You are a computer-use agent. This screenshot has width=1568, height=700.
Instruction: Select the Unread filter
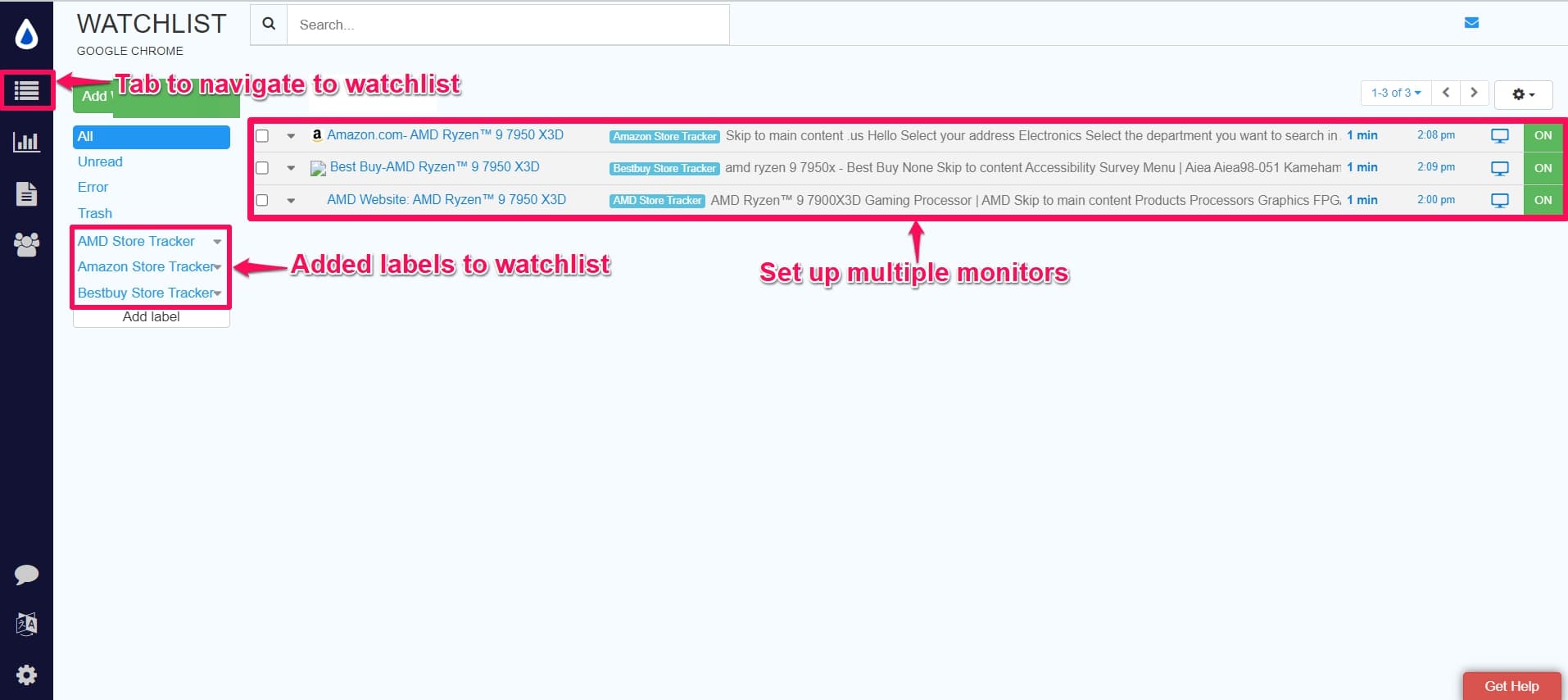(x=100, y=162)
